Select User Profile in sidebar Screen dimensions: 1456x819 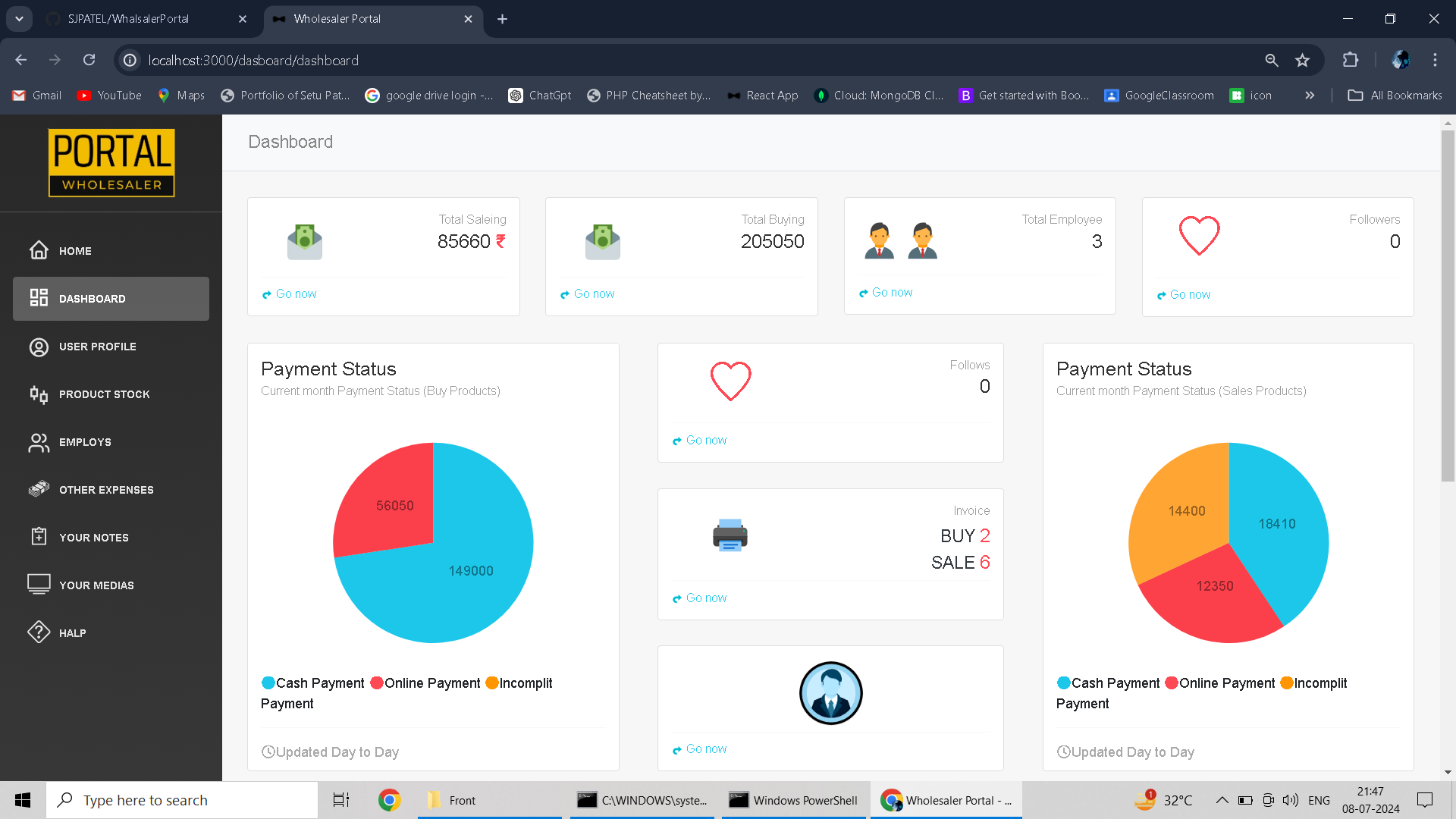(97, 347)
